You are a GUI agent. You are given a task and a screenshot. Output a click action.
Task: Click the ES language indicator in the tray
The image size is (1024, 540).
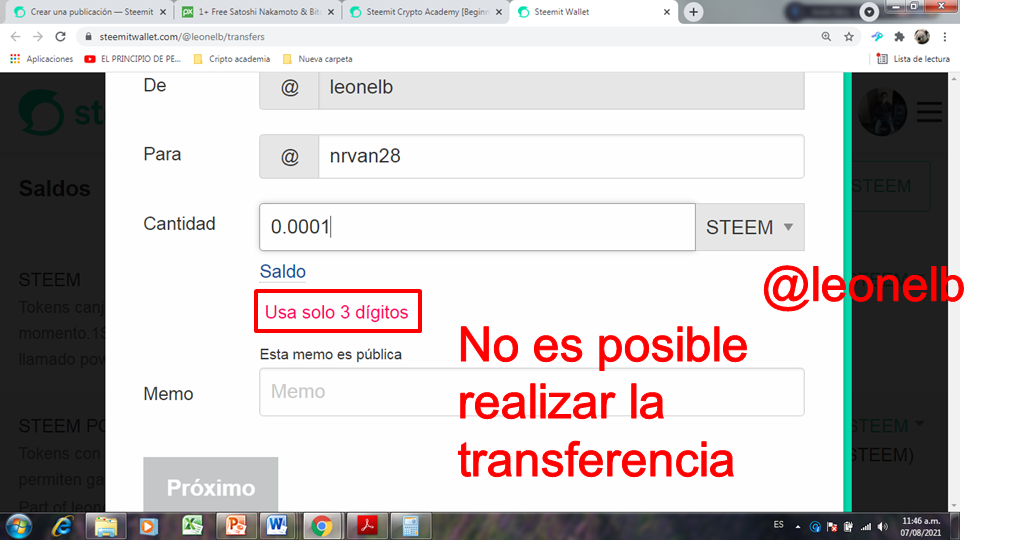[x=778, y=524]
